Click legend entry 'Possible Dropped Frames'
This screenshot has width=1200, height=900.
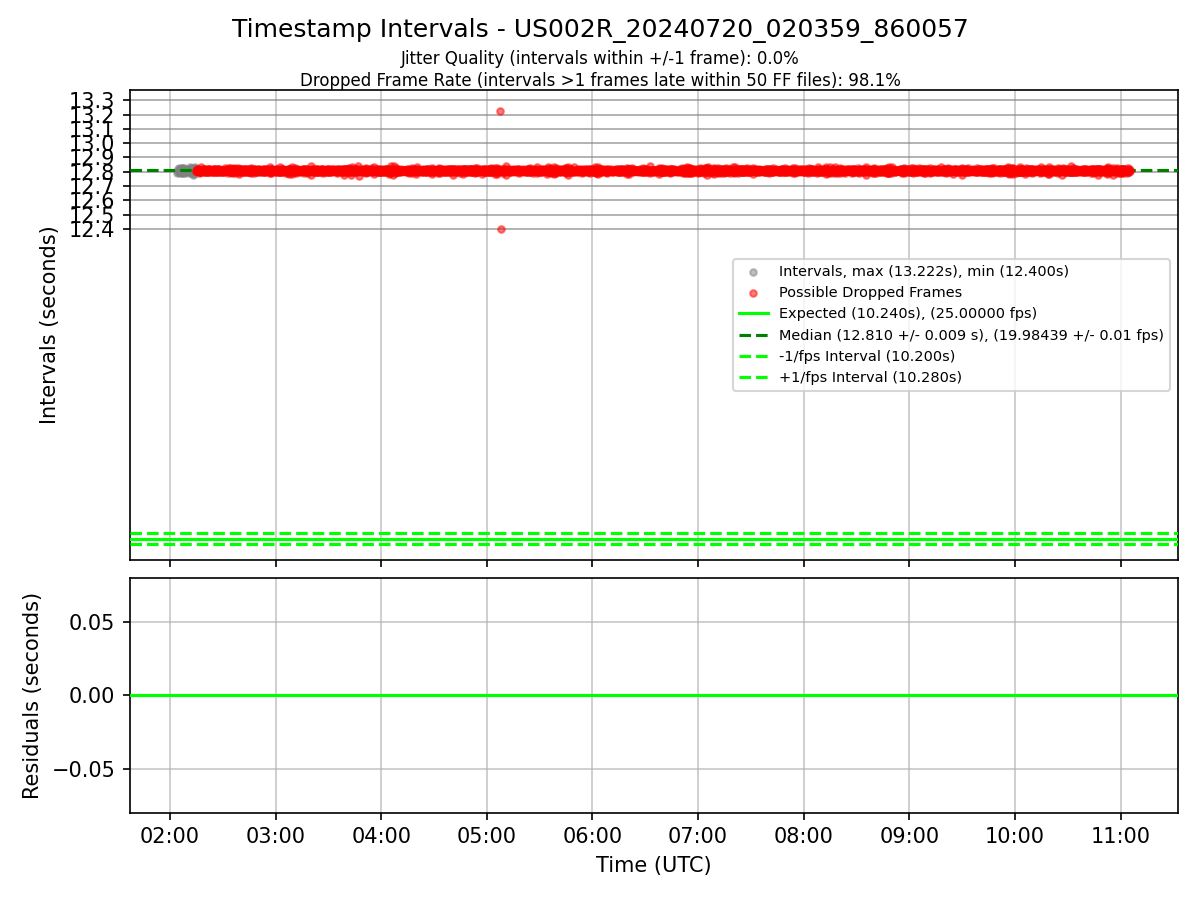click(x=870, y=292)
